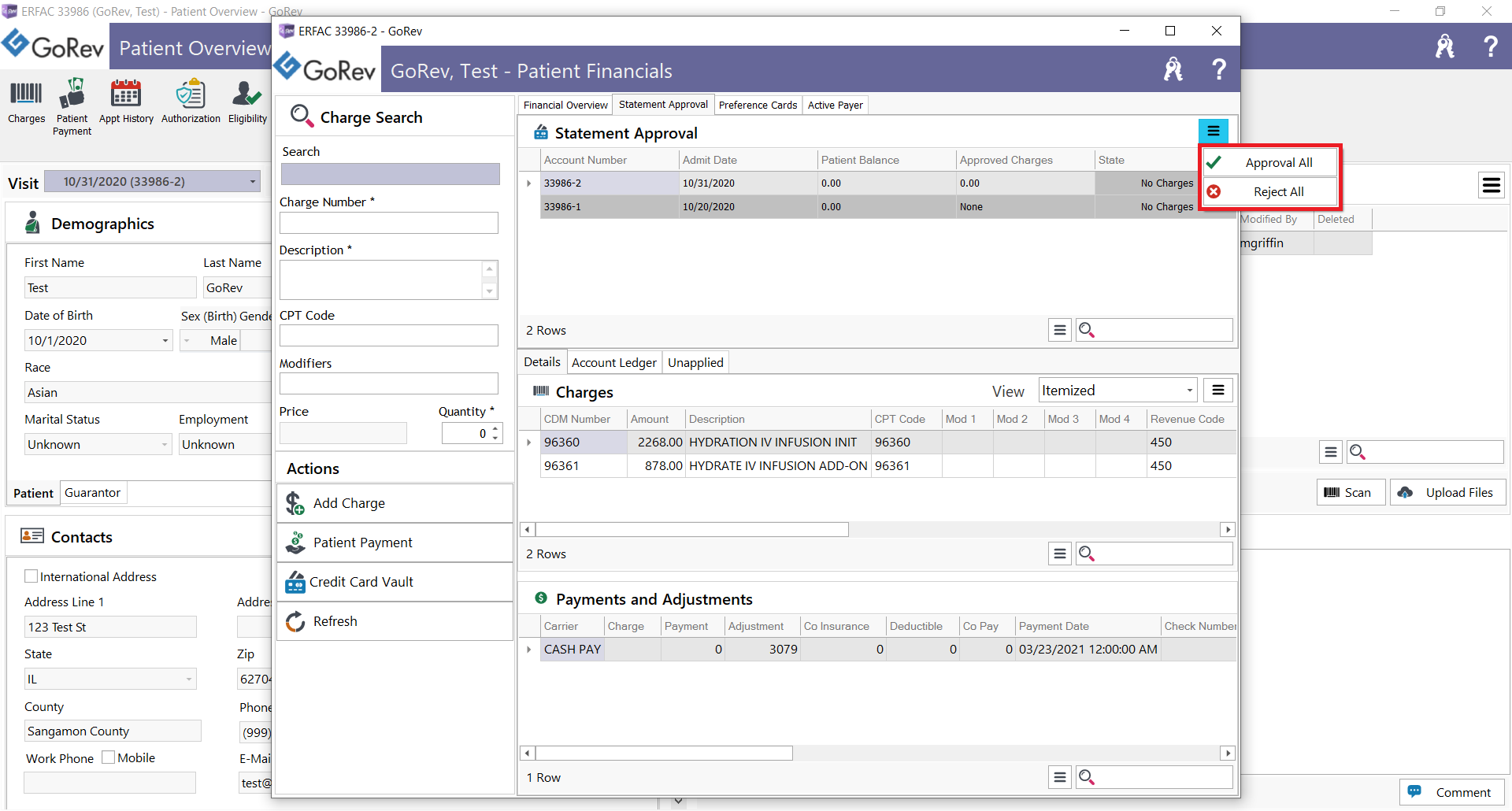Click GoRev logo in Patient Financials window
Viewport: 1512px width, 811px height.
pyautogui.click(x=325, y=69)
